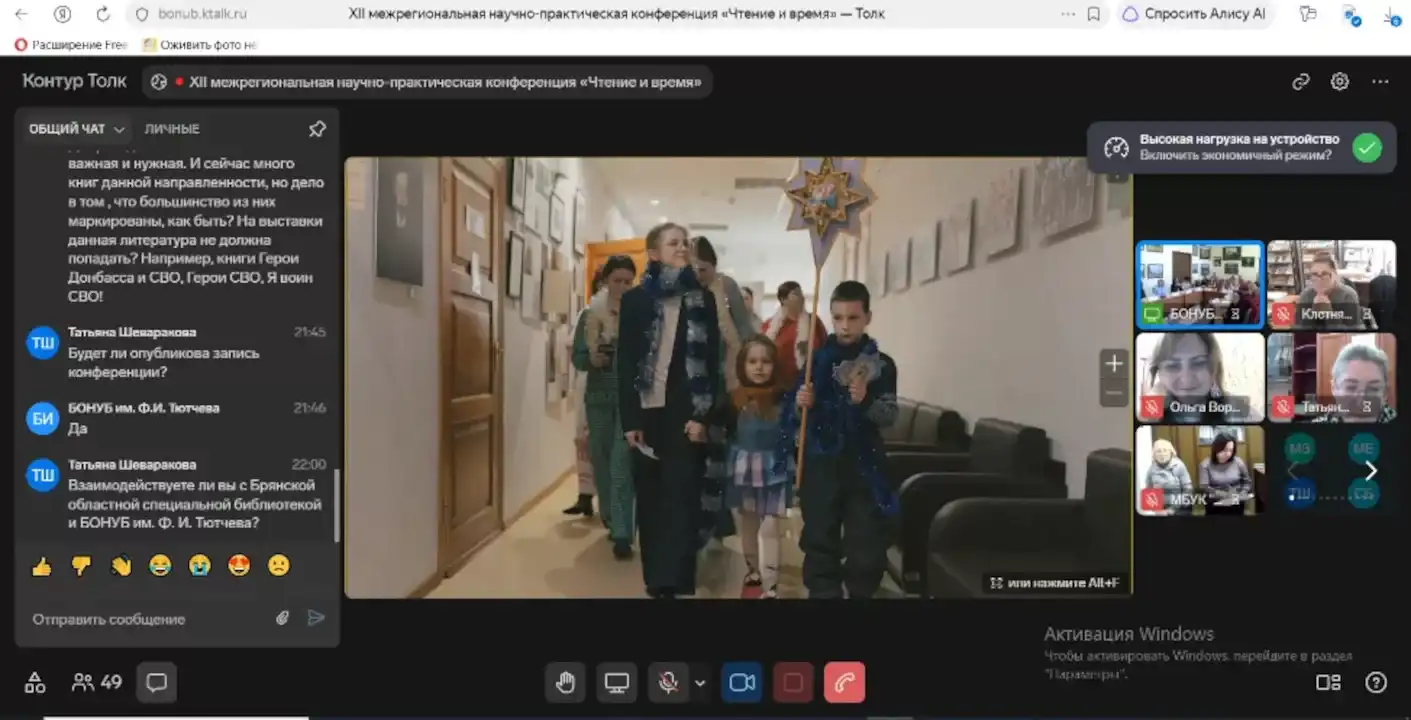
Task: Zoom in video with plus button
Action: pos(1114,364)
